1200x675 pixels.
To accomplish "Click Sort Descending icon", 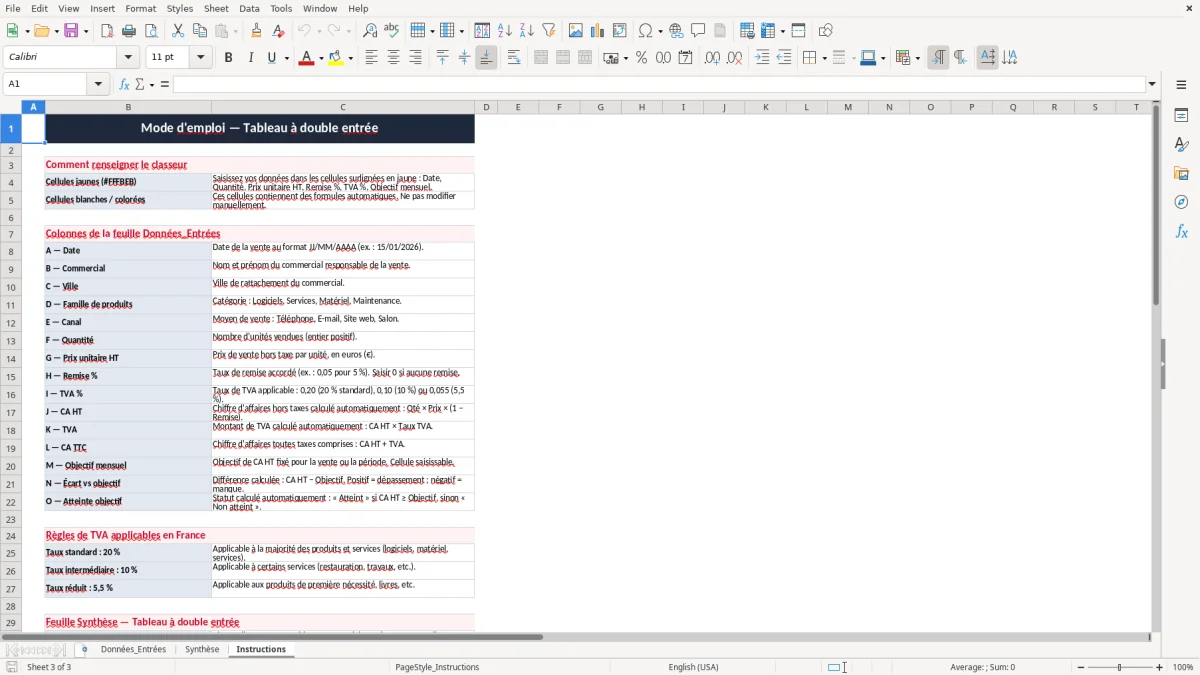I will coord(526,31).
